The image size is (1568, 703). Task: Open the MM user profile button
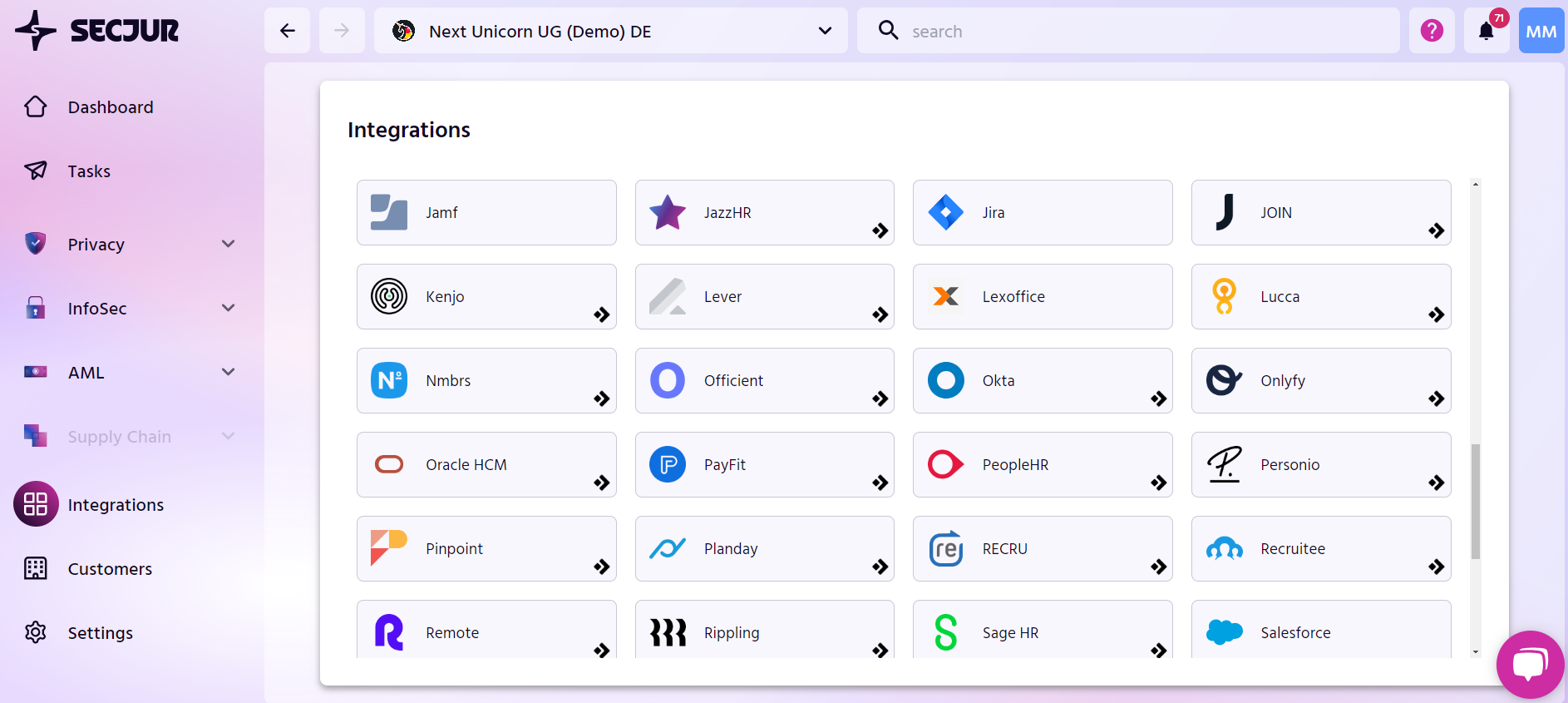point(1541,31)
